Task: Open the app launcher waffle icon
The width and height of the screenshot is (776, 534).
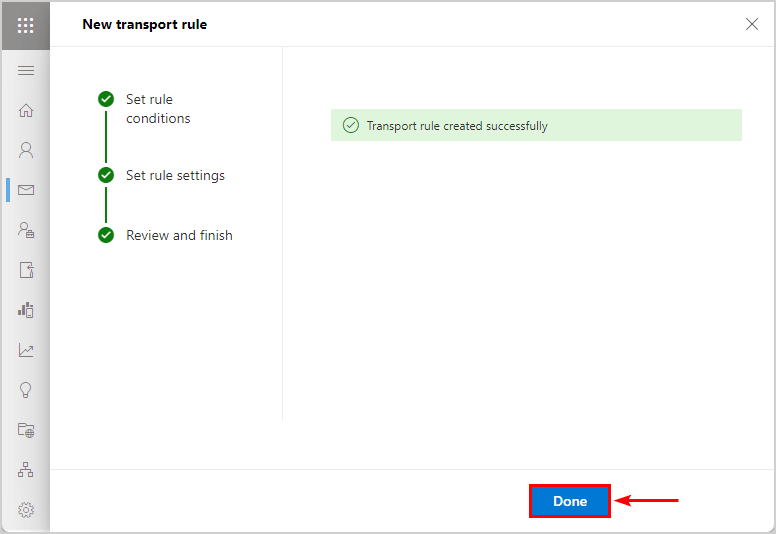Action: (x=26, y=25)
